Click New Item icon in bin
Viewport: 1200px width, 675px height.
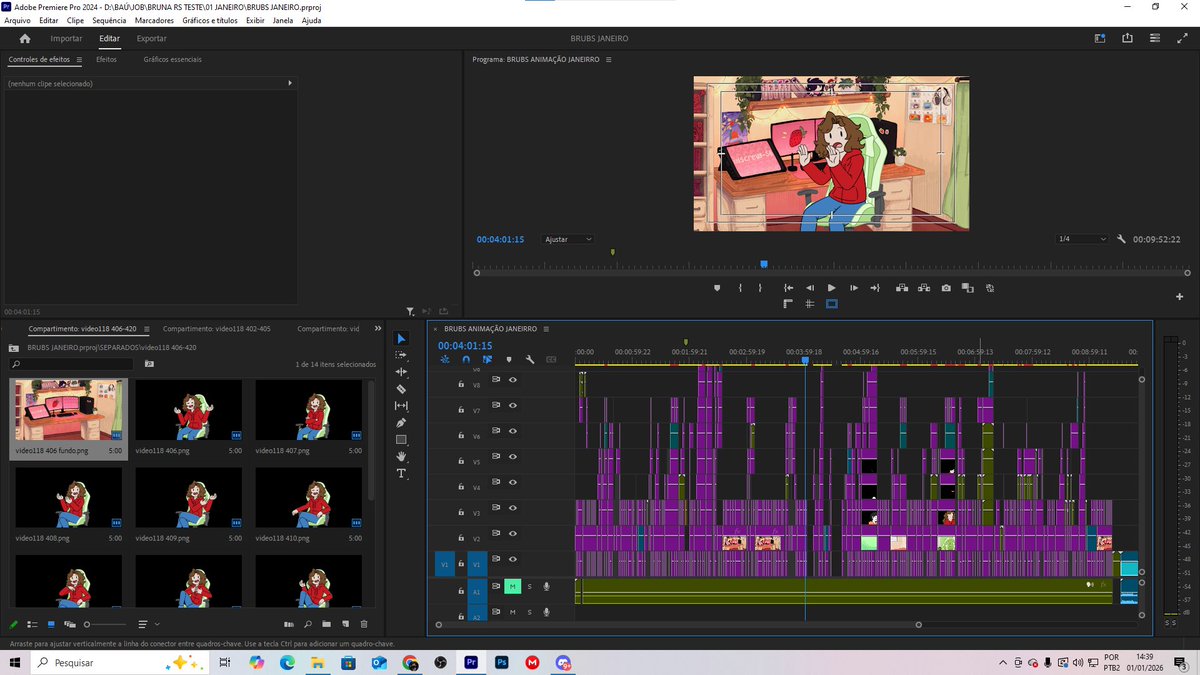(344, 624)
